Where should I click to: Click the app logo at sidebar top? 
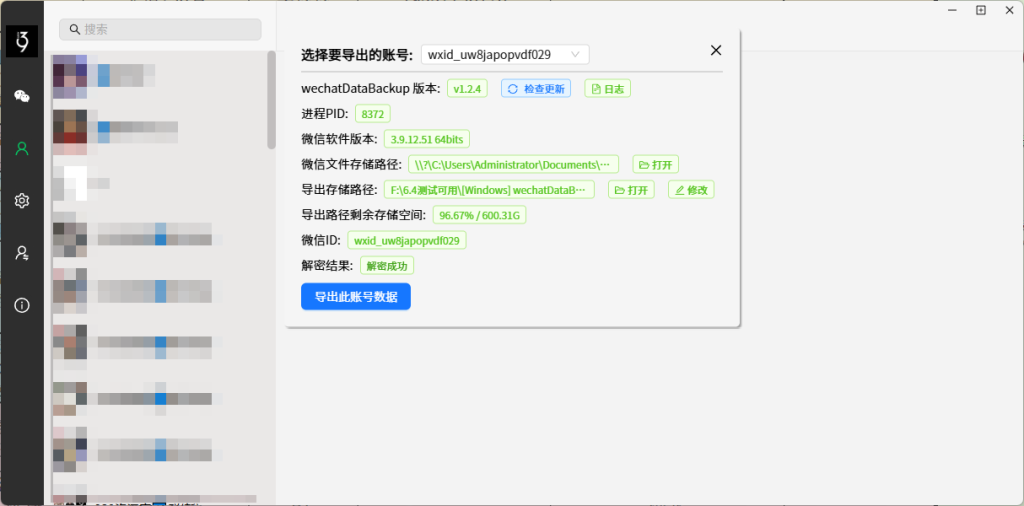click(x=21, y=41)
